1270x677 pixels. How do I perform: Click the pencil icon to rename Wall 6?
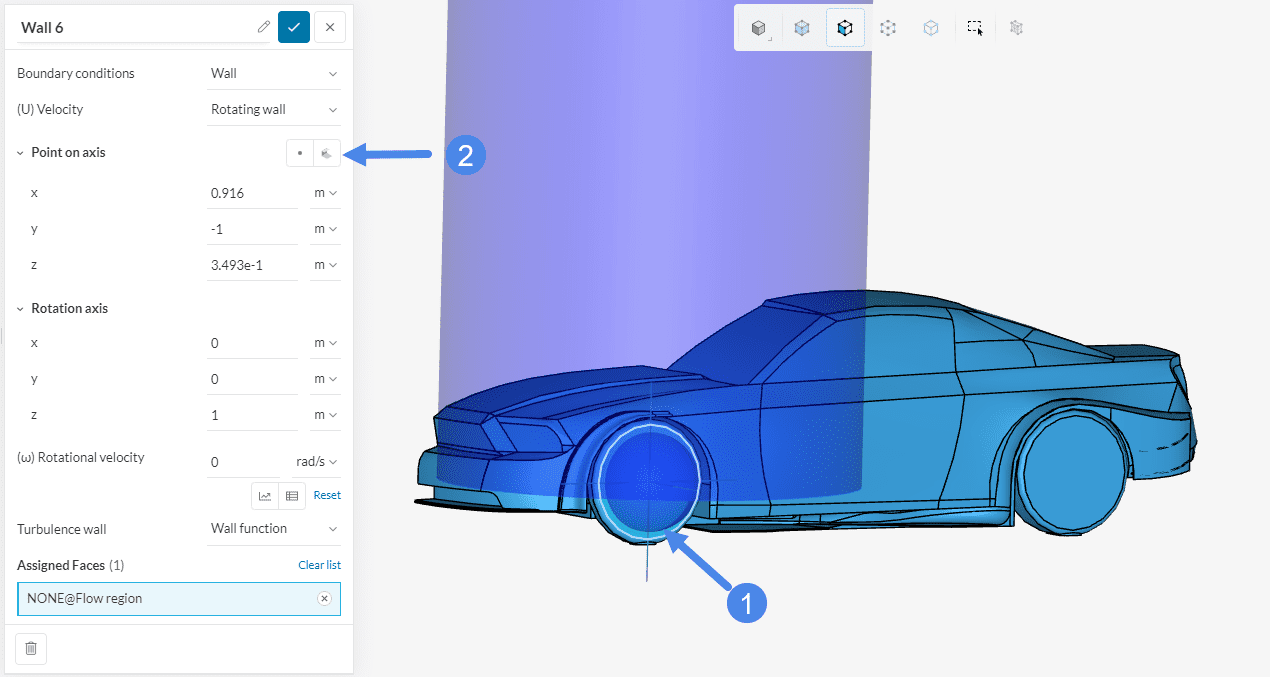pos(264,27)
